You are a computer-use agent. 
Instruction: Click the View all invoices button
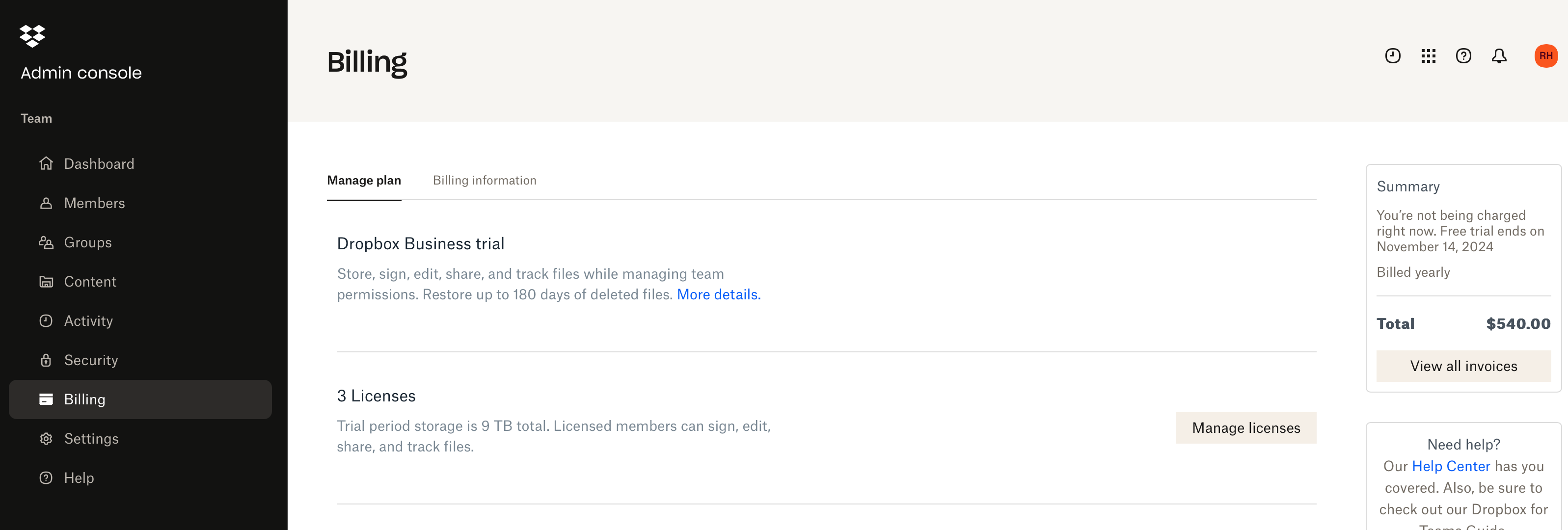1462,366
